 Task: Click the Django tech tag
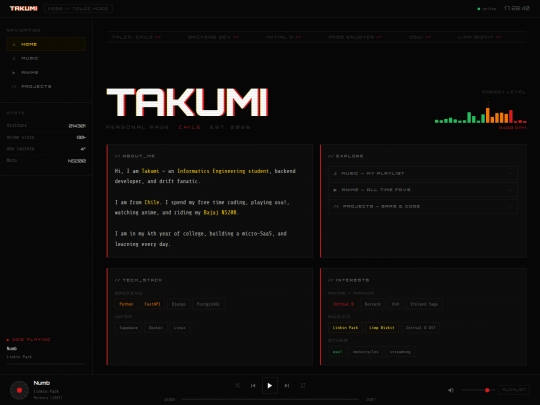(x=178, y=304)
